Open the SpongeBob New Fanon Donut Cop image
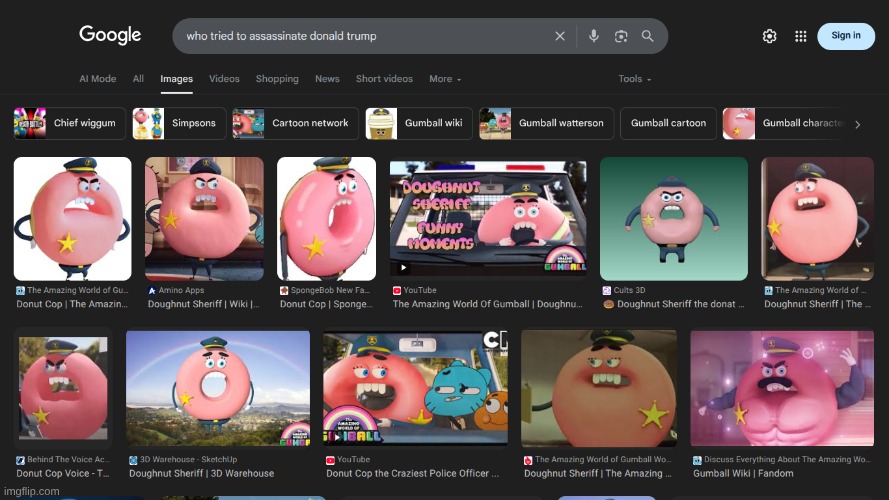The image size is (889, 500). [326, 219]
